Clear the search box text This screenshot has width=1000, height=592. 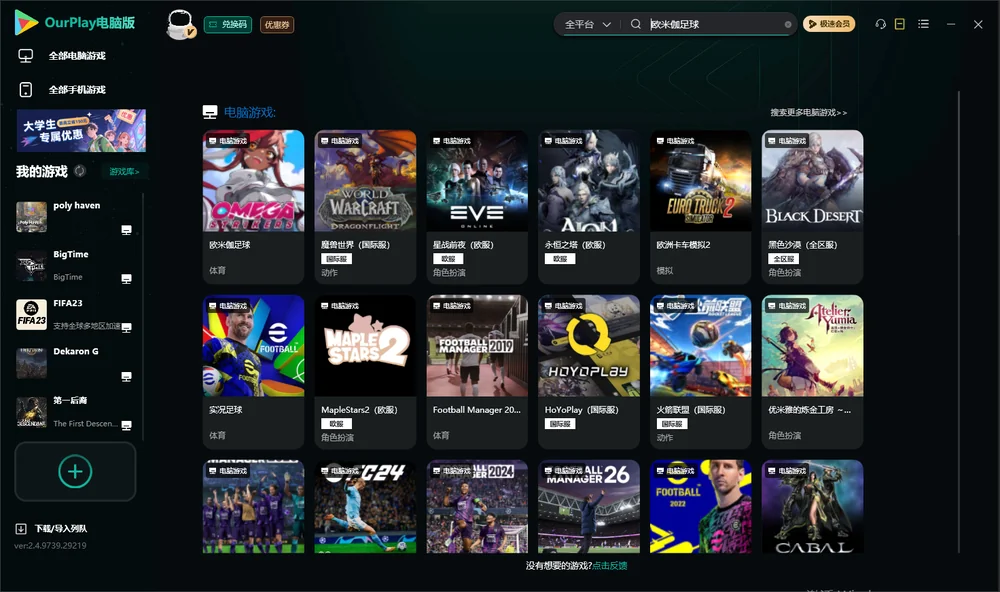788,24
